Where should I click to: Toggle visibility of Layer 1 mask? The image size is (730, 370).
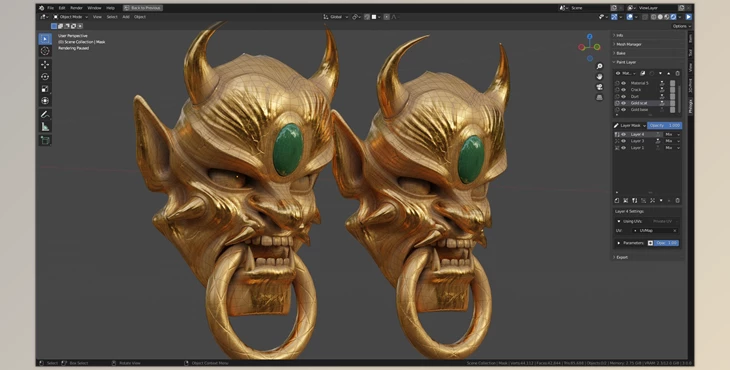[623, 148]
